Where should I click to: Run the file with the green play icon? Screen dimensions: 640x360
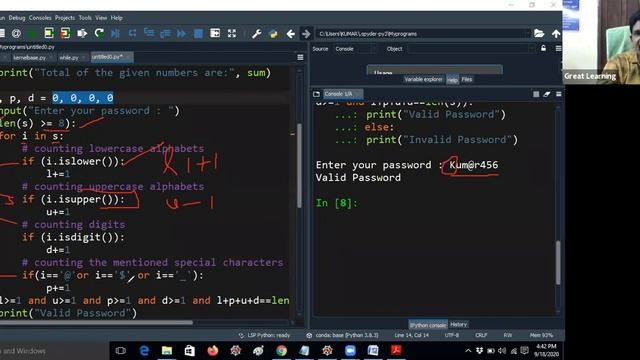coord(33,33)
